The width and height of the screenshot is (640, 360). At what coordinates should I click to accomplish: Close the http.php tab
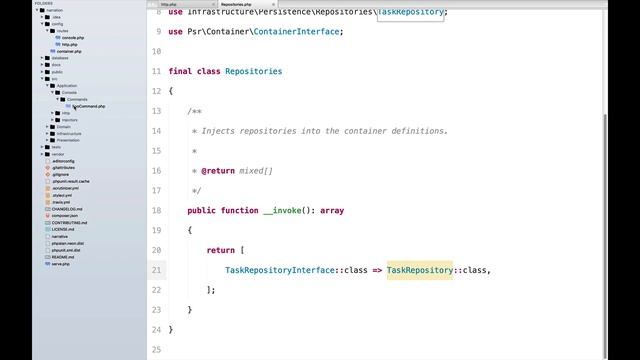point(213,4)
